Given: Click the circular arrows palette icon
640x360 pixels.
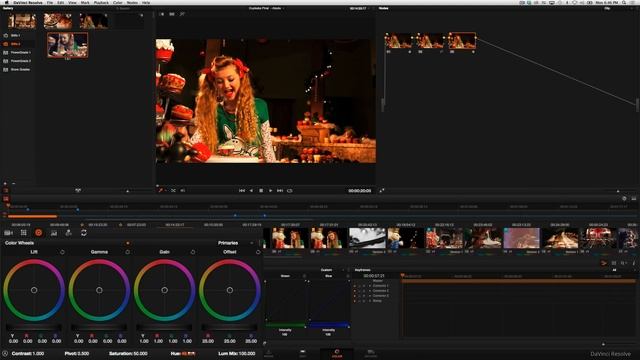Looking at the screenshot, I should point(84,233).
